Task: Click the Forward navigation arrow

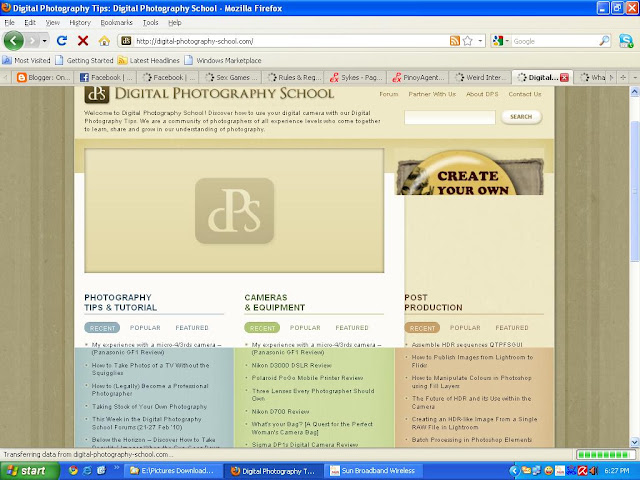Action: 32,41
